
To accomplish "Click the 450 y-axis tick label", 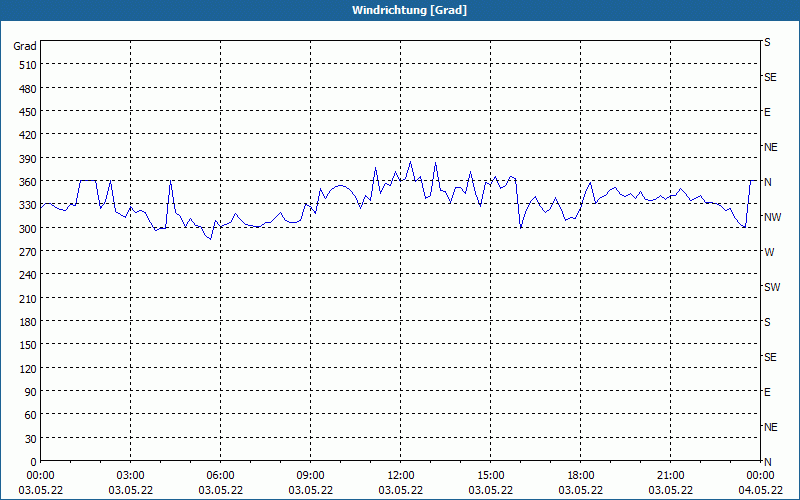I will (28, 112).
